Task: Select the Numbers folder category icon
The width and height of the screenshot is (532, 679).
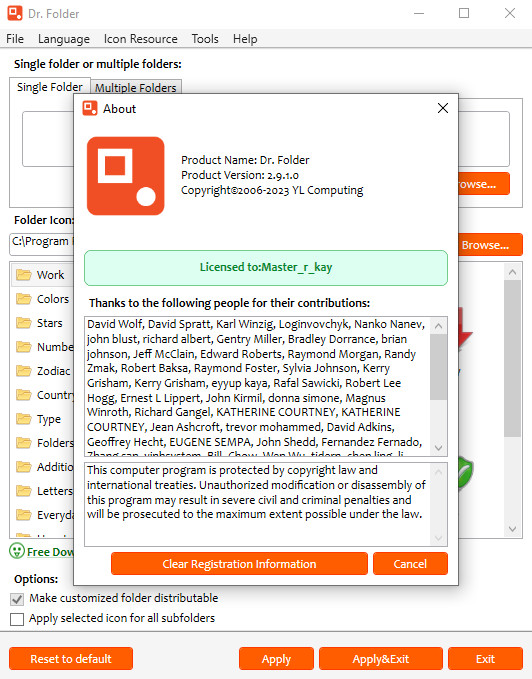Action: [24, 347]
